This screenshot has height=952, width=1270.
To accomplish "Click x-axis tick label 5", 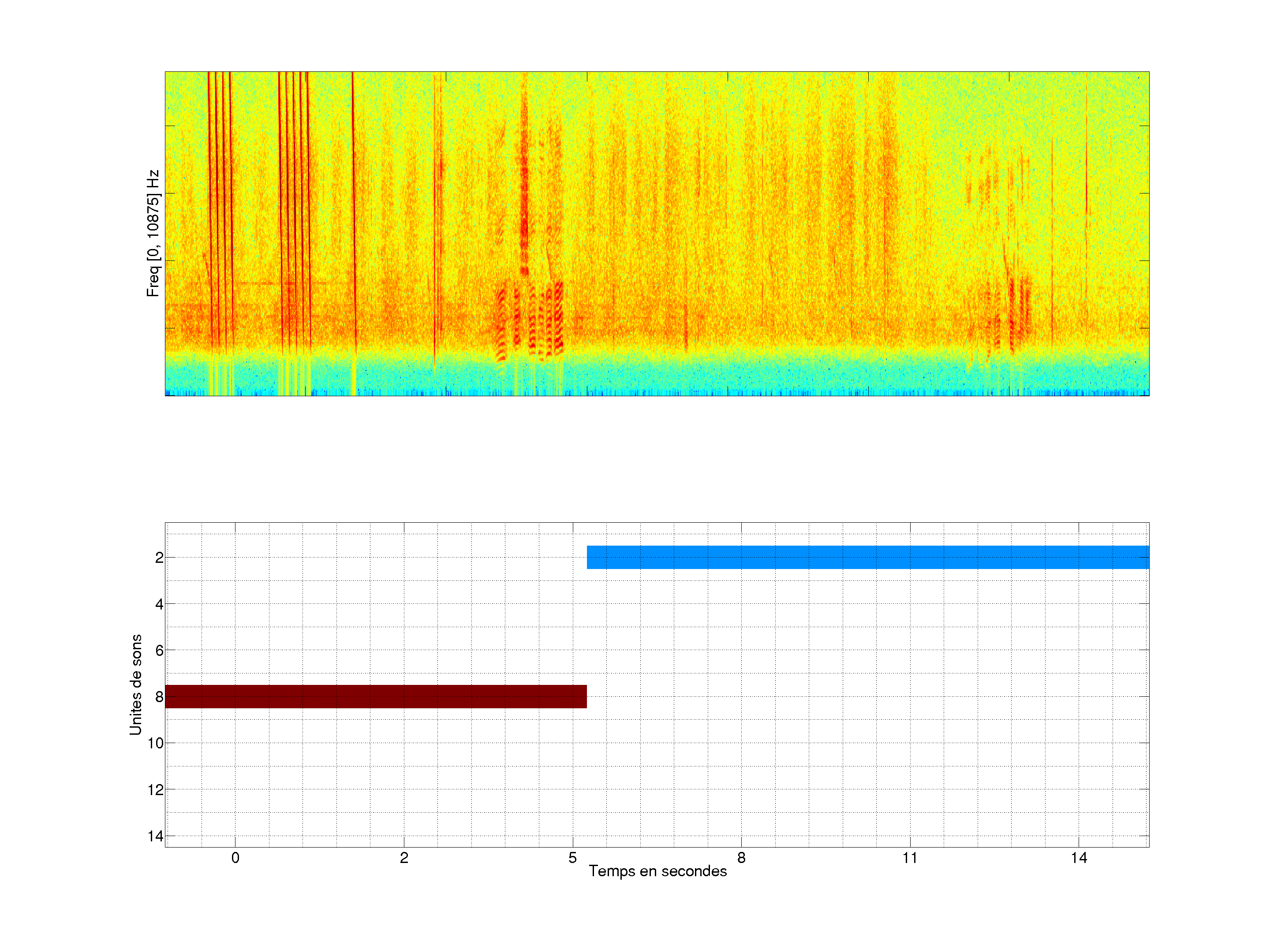I will [x=572, y=858].
